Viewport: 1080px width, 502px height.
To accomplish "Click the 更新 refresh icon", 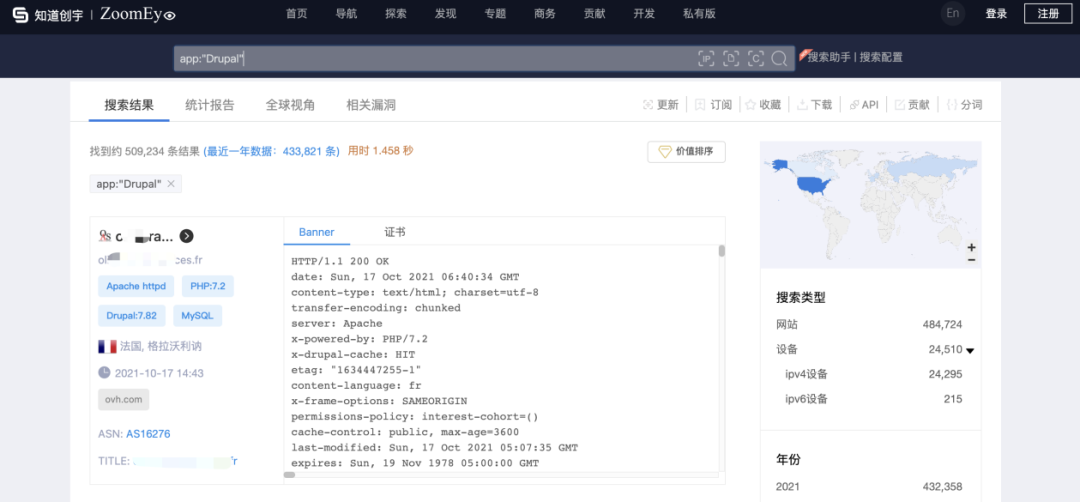I will point(647,105).
